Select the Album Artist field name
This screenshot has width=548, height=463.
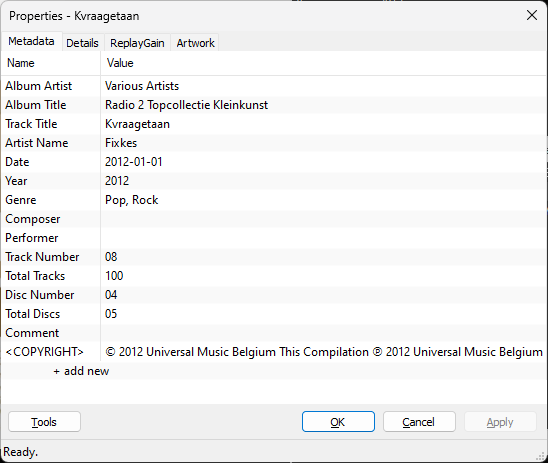point(39,86)
